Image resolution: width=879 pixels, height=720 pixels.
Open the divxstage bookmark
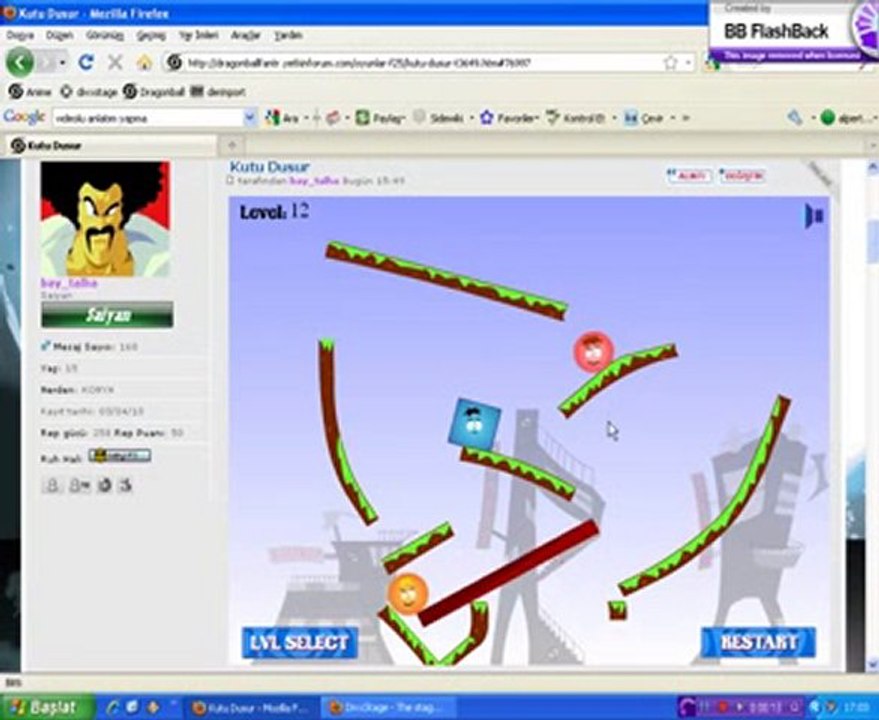(x=90, y=91)
